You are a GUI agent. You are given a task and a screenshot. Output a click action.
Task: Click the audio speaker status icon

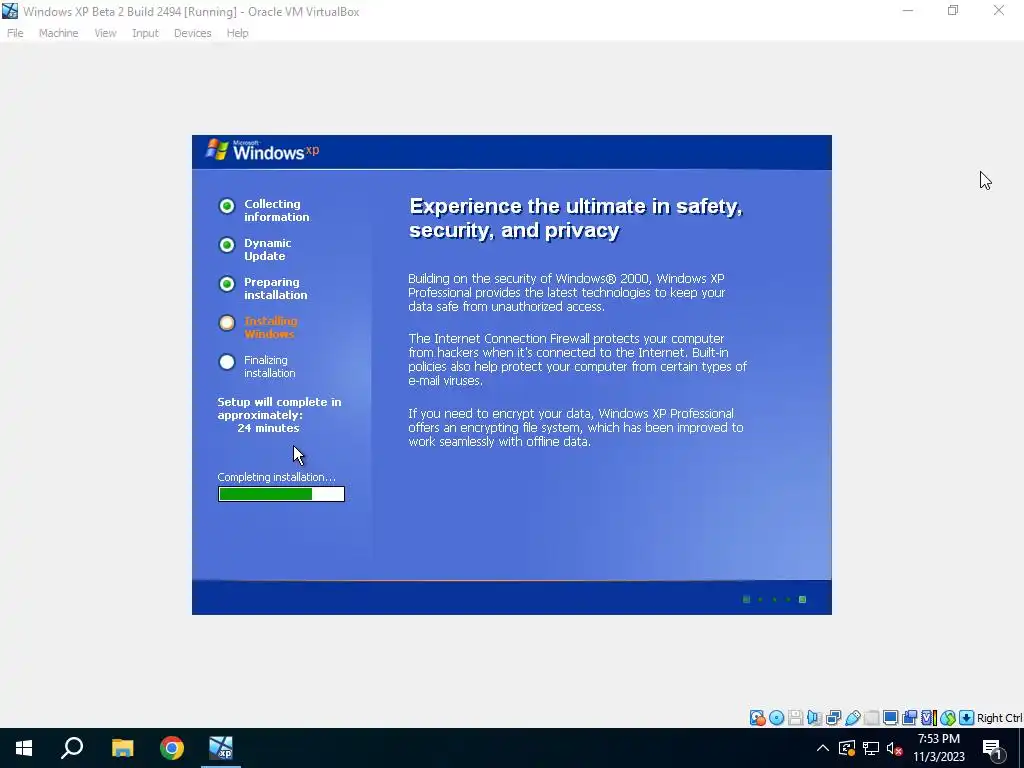tap(814, 718)
